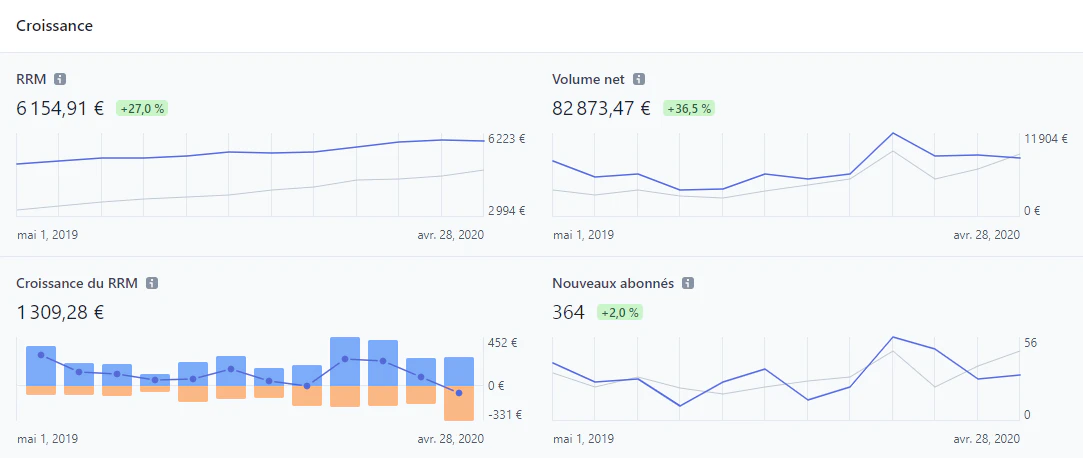Click the 11904 € axis label in Volume net chart
This screenshot has width=1083, height=458.
[x=1046, y=139]
